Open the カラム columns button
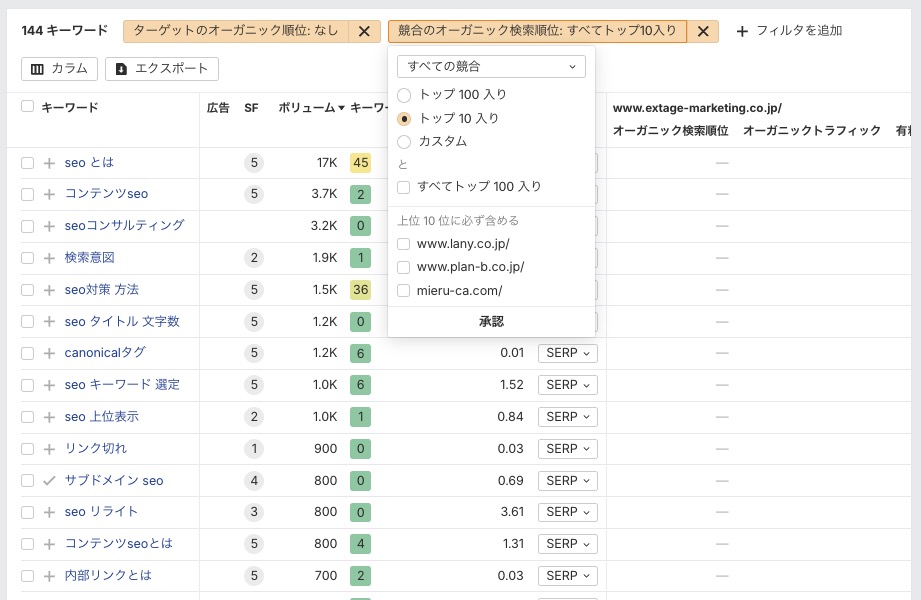This screenshot has height=600, width=921. click(59, 69)
